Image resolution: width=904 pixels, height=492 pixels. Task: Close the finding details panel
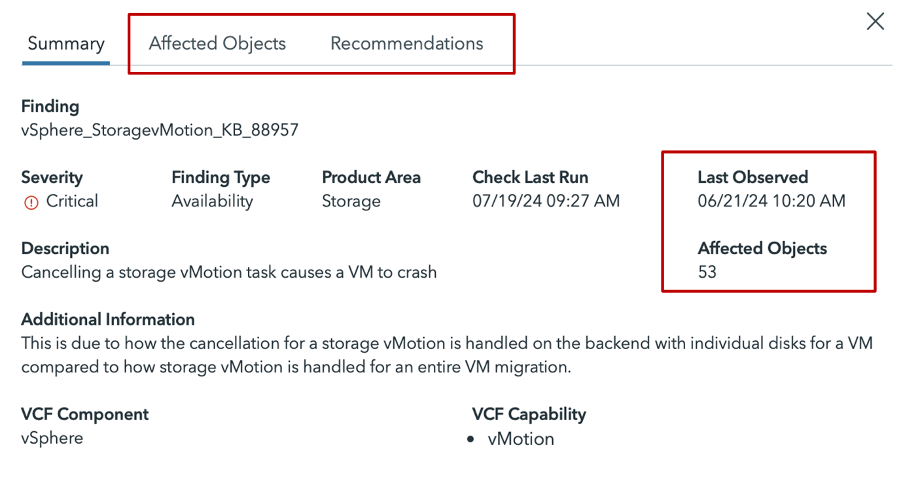click(x=875, y=22)
